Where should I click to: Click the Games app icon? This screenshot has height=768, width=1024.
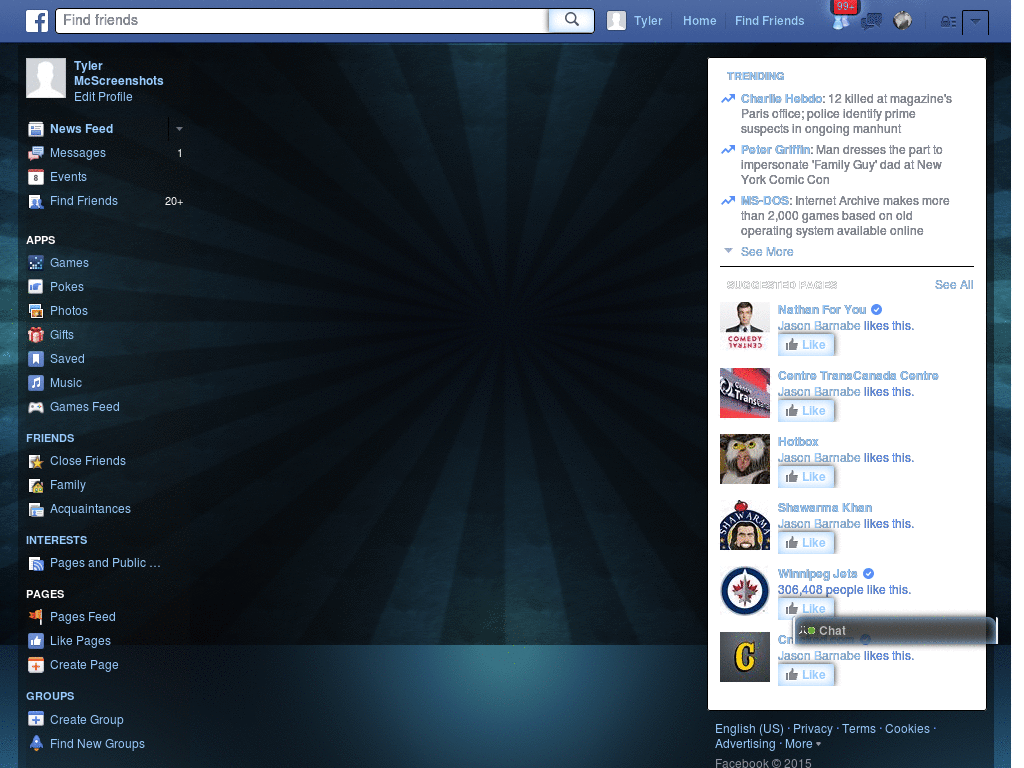[x=36, y=263]
